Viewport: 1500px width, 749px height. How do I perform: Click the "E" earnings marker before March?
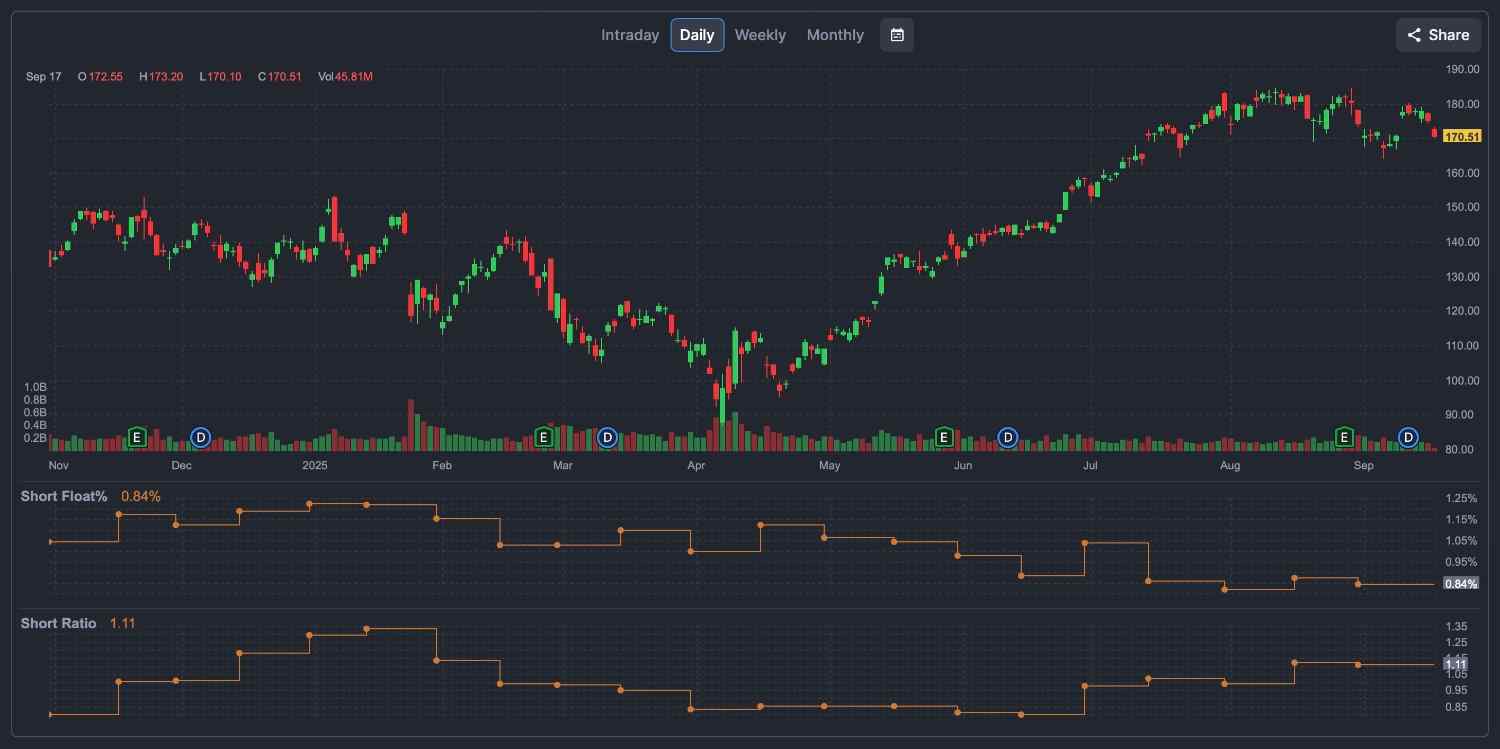544,437
